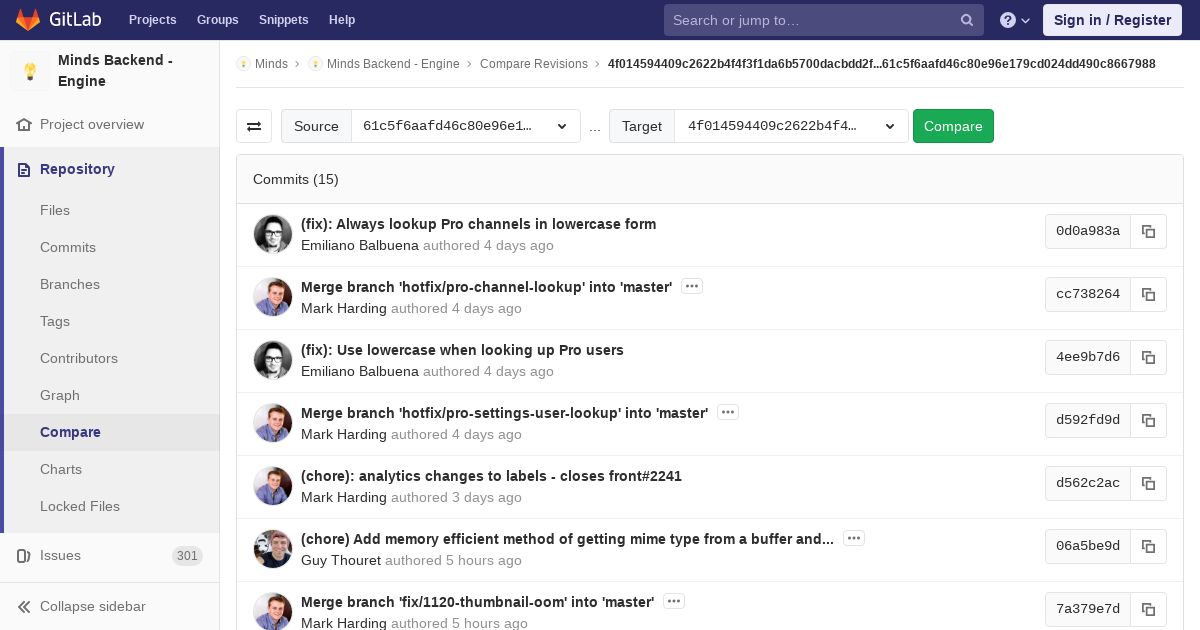Open 'Merge branch fix/1120-thumbnail-oom' commit link
This screenshot has height=630, width=1200.
pos(477,602)
